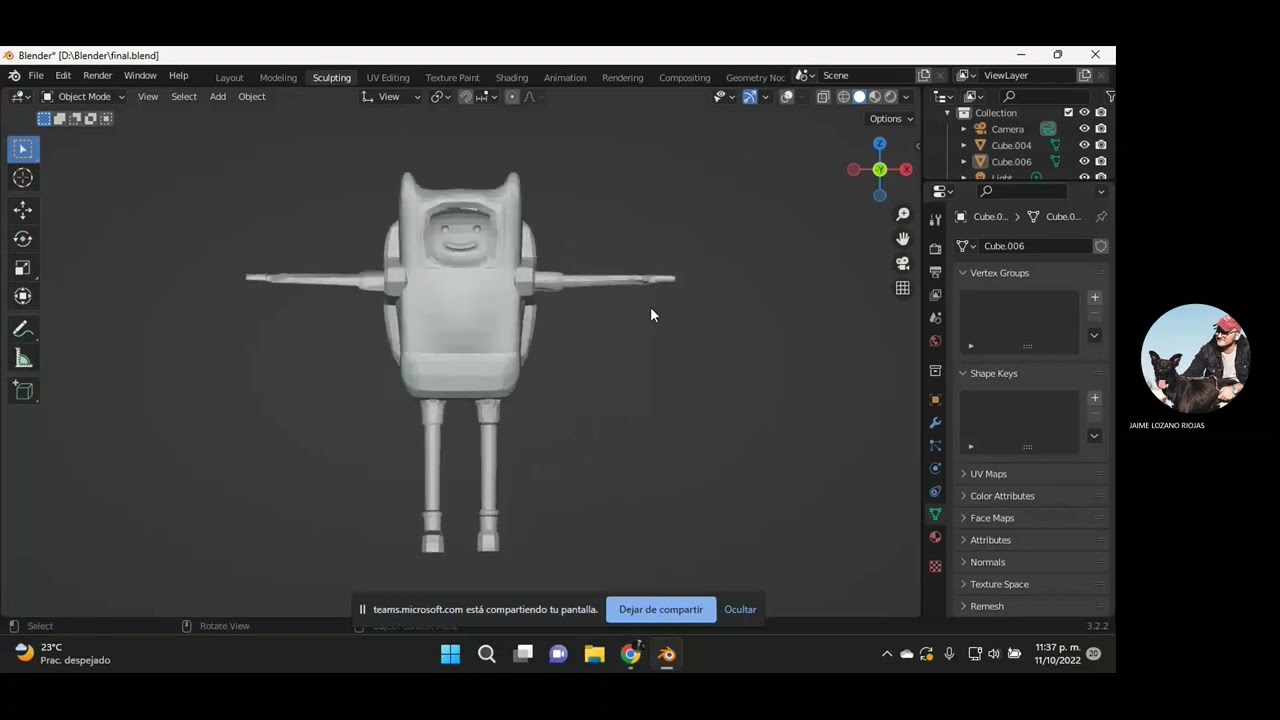The height and width of the screenshot is (720, 1280).
Task: Open the viewport Options dropdown
Action: (891, 119)
